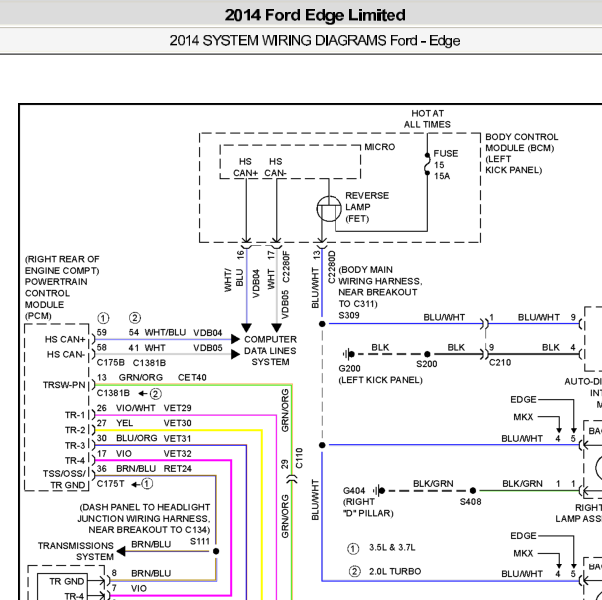Click the 'VIO/WHT VET29' wire label
602x600 pixels.
pyautogui.click(x=154, y=408)
